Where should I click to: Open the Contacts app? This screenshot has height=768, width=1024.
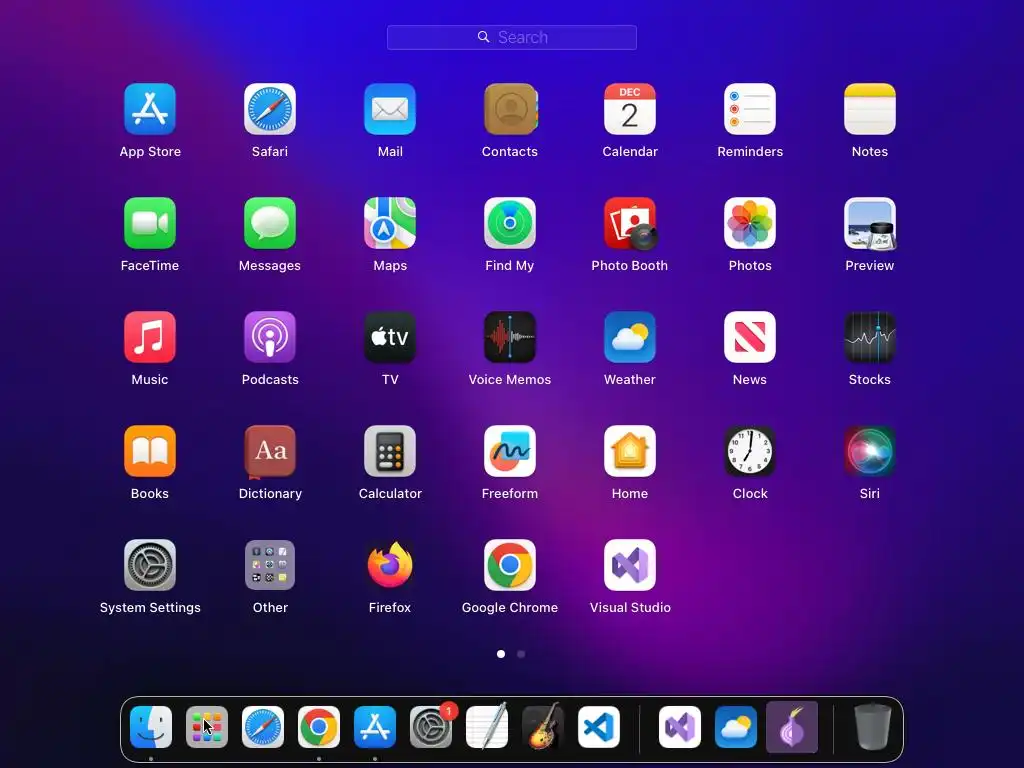tap(510, 109)
